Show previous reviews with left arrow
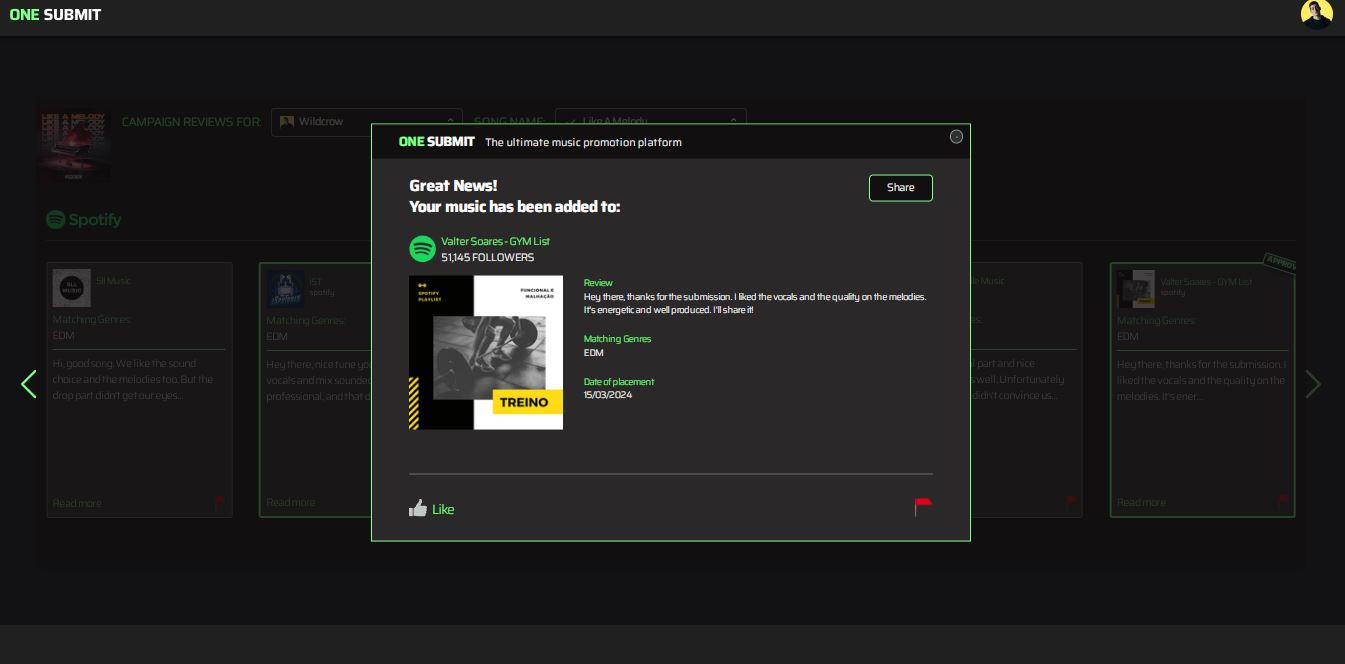Image resolution: width=1345 pixels, height=664 pixels. (x=29, y=384)
